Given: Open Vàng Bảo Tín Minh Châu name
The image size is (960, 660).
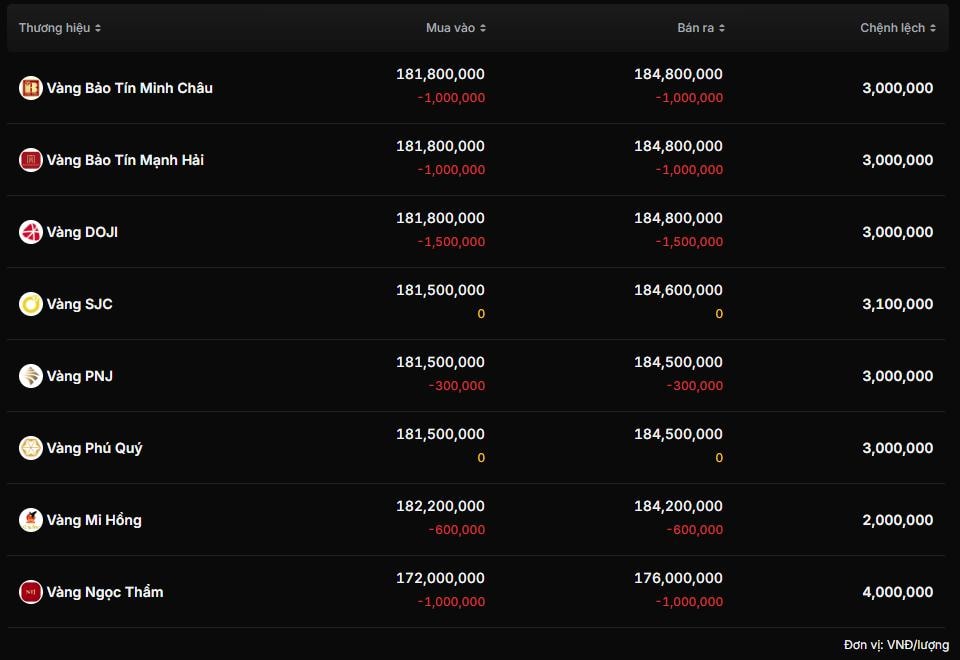Looking at the screenshot, I should (x=129, y=88).
